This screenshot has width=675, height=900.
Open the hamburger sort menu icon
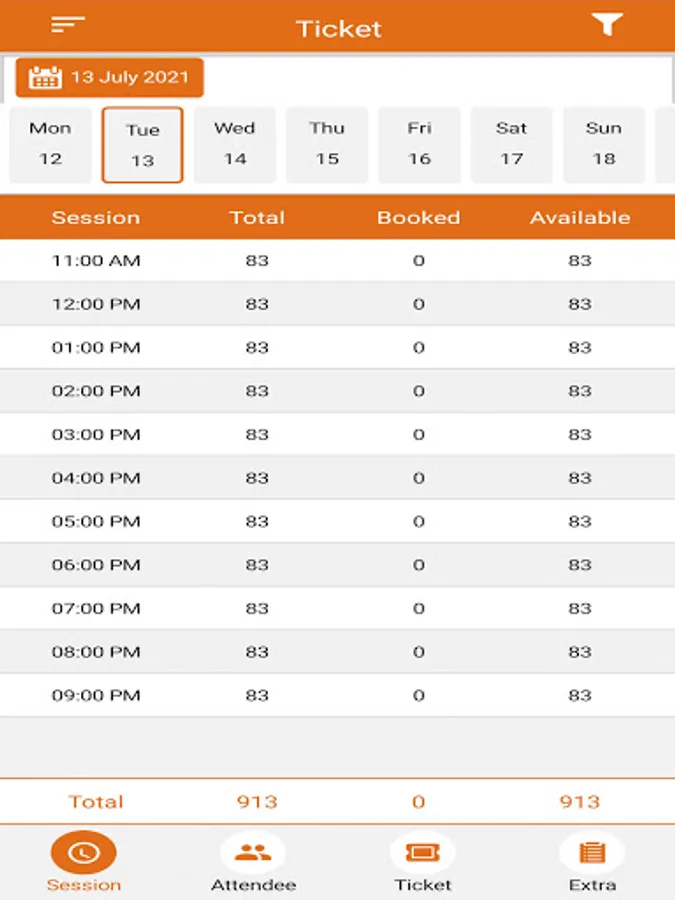(68, 25)
